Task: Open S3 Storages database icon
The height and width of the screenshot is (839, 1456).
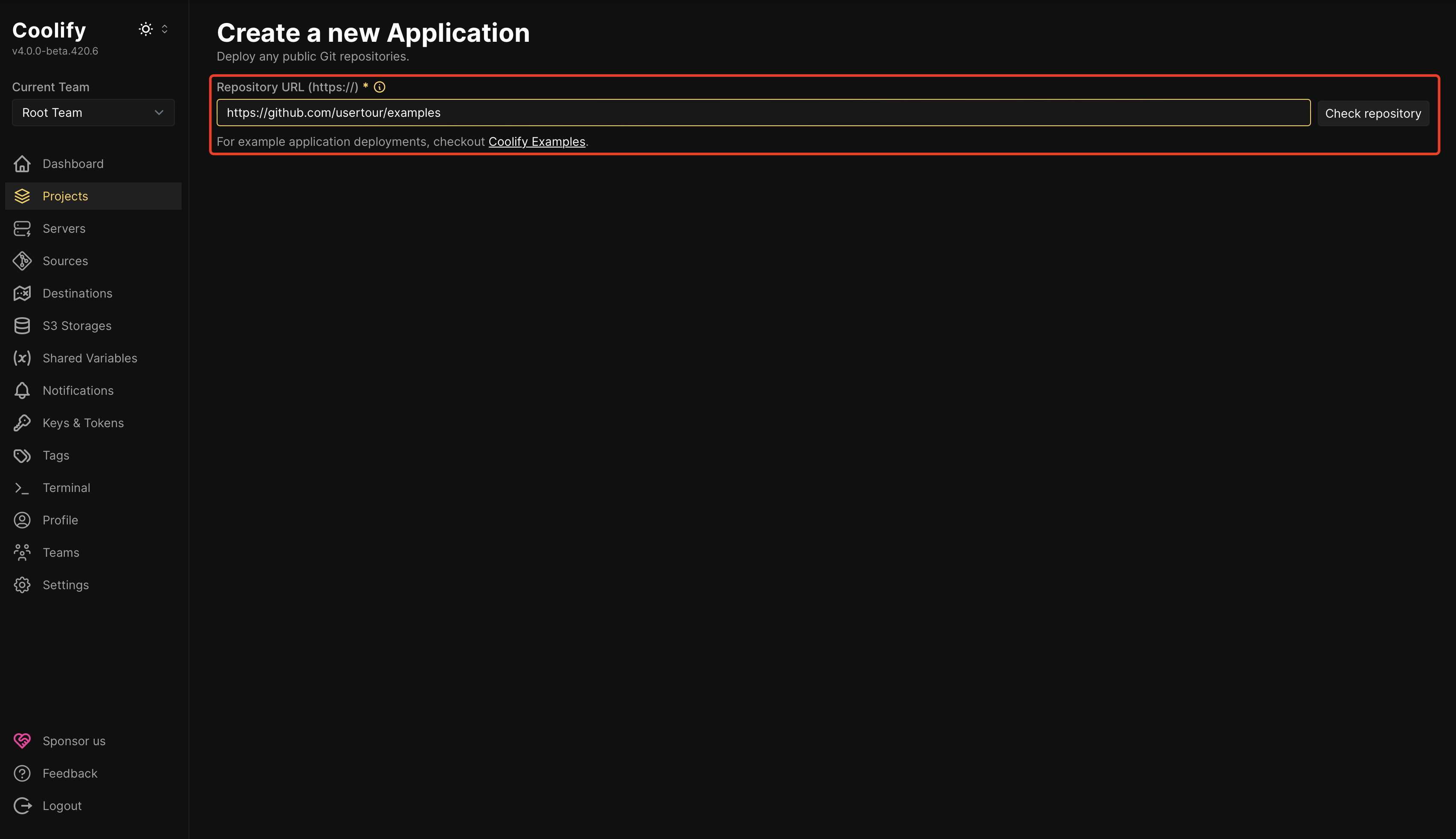Action: click(x=22, y=326)
